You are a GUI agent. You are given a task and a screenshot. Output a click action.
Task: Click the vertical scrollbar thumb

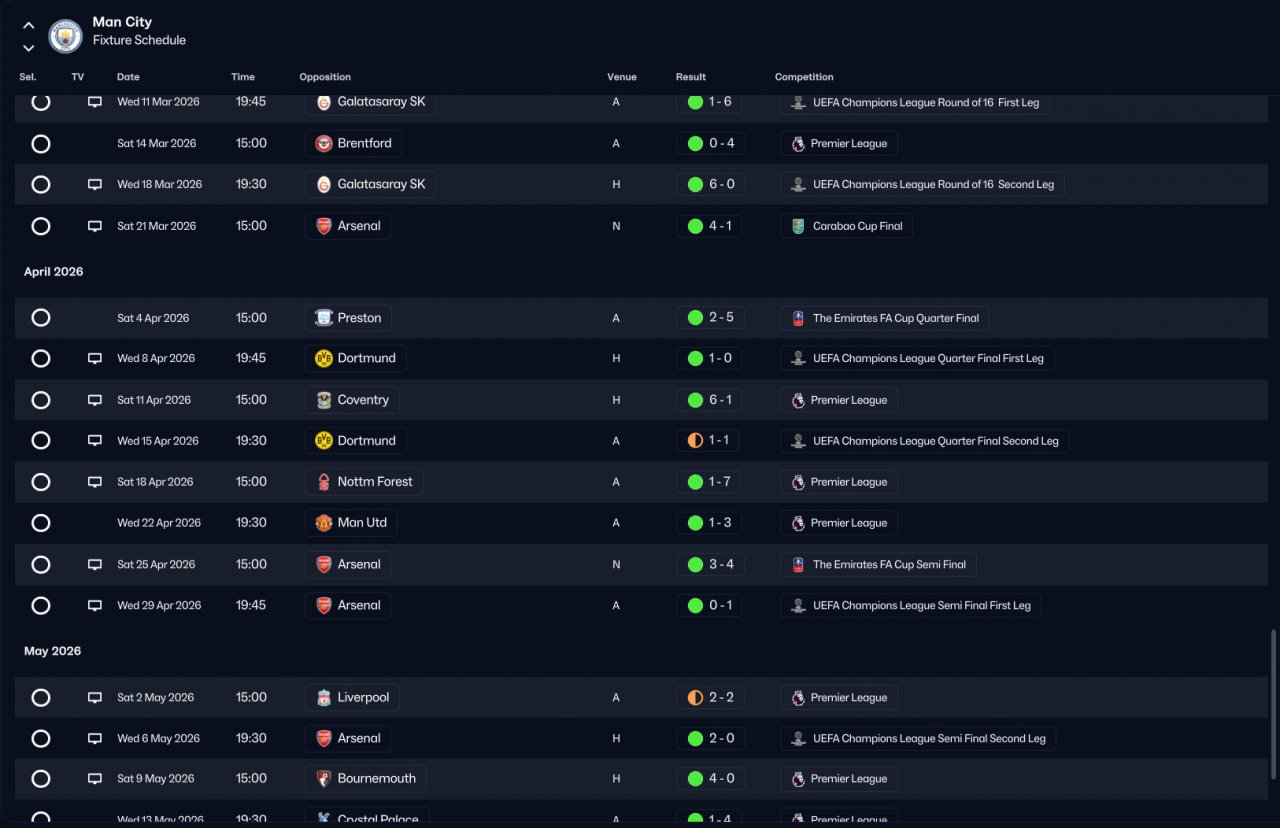1273,705
